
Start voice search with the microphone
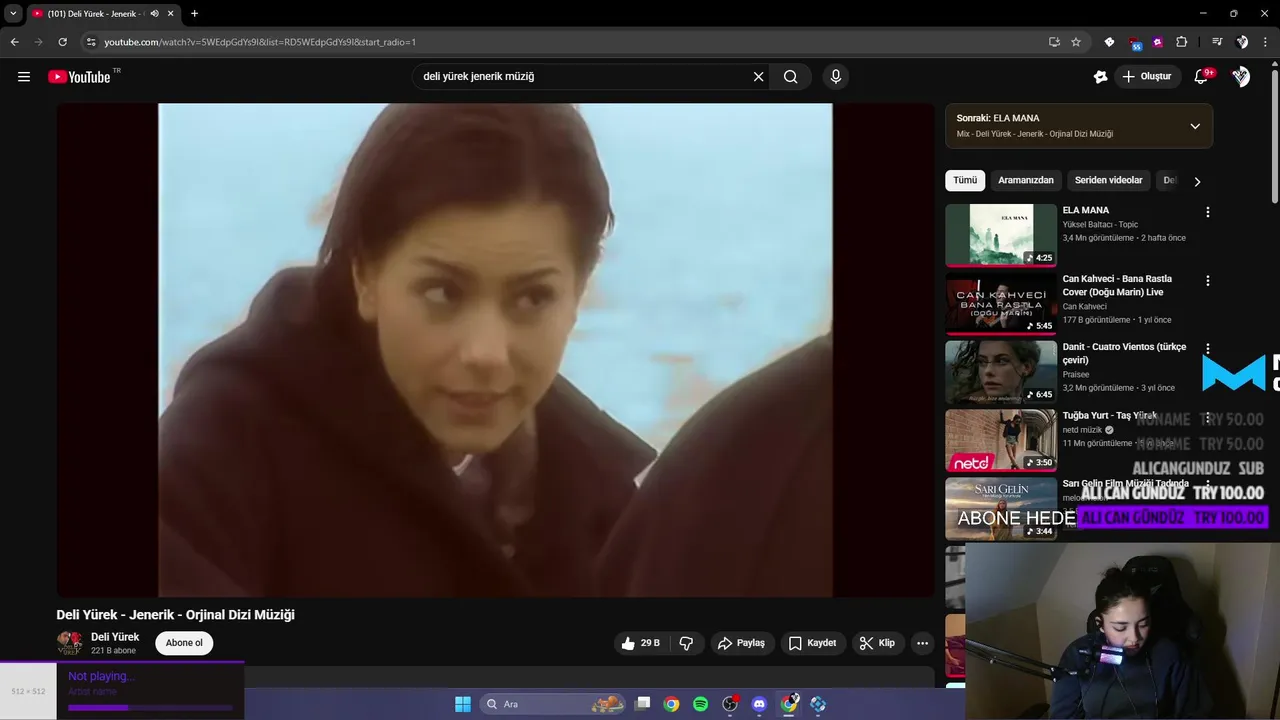(836, 77)
